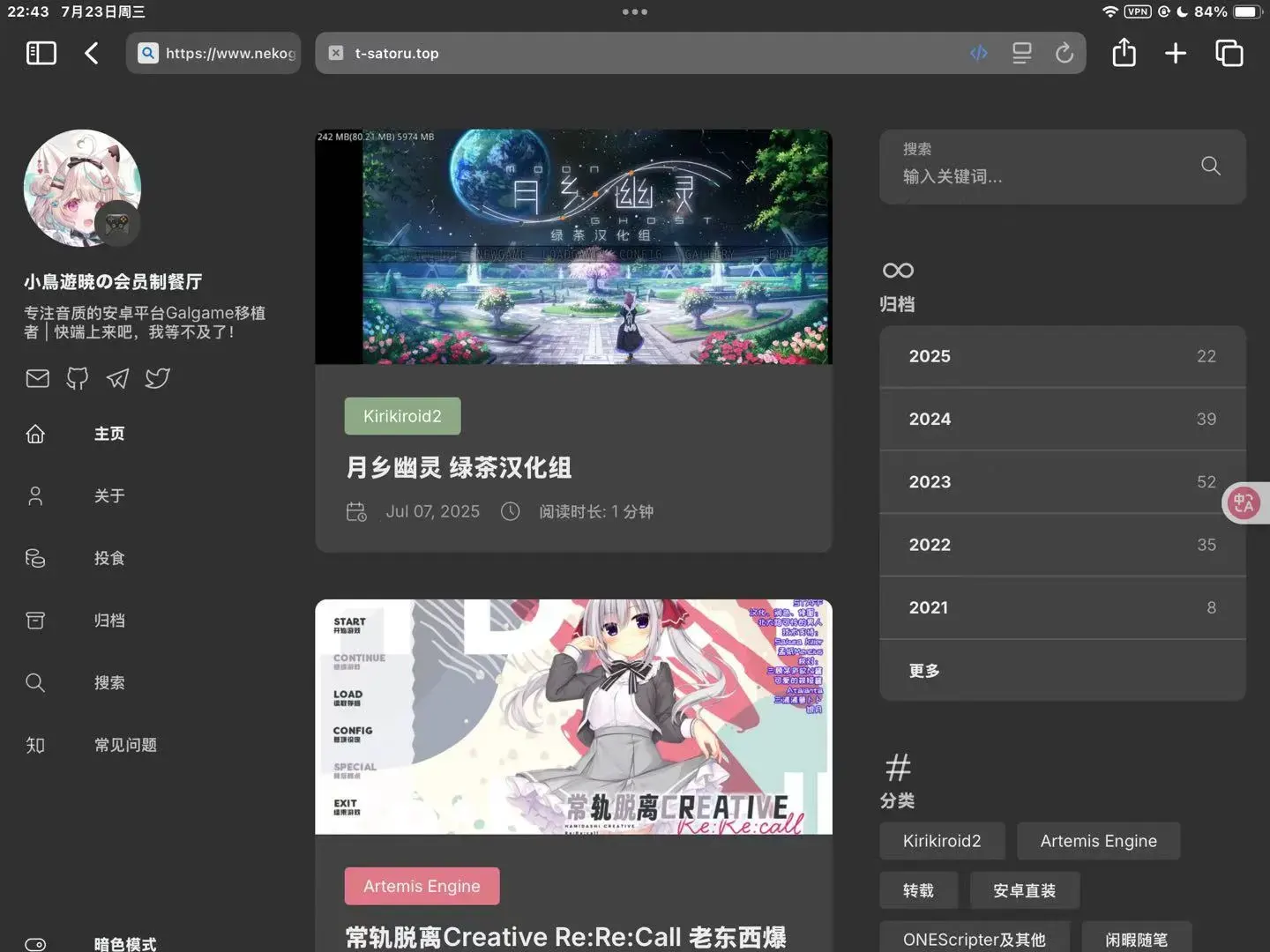Image resolution: width=1270 pixels, height=952 pixels.
Task: Tap the share icon in toolbar
Action: [1124, 52]
